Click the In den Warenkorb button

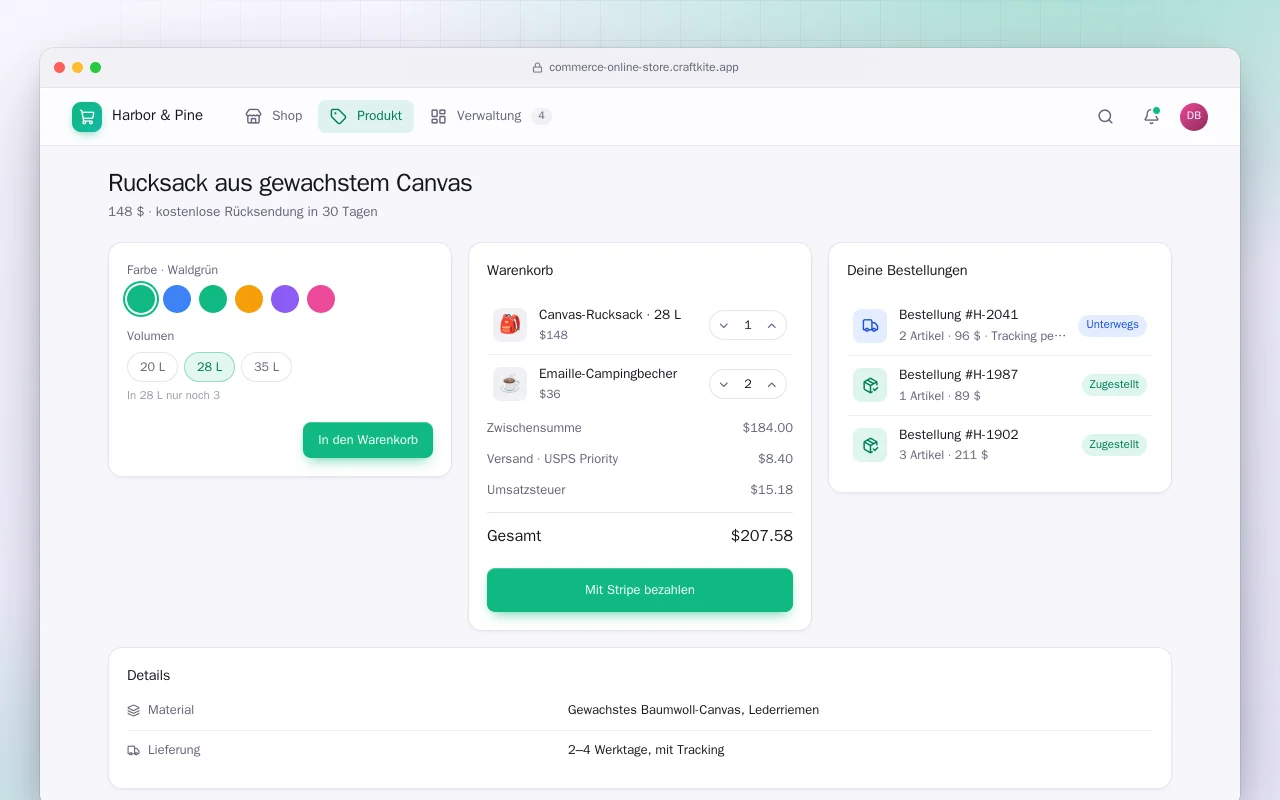pos(368,440)
